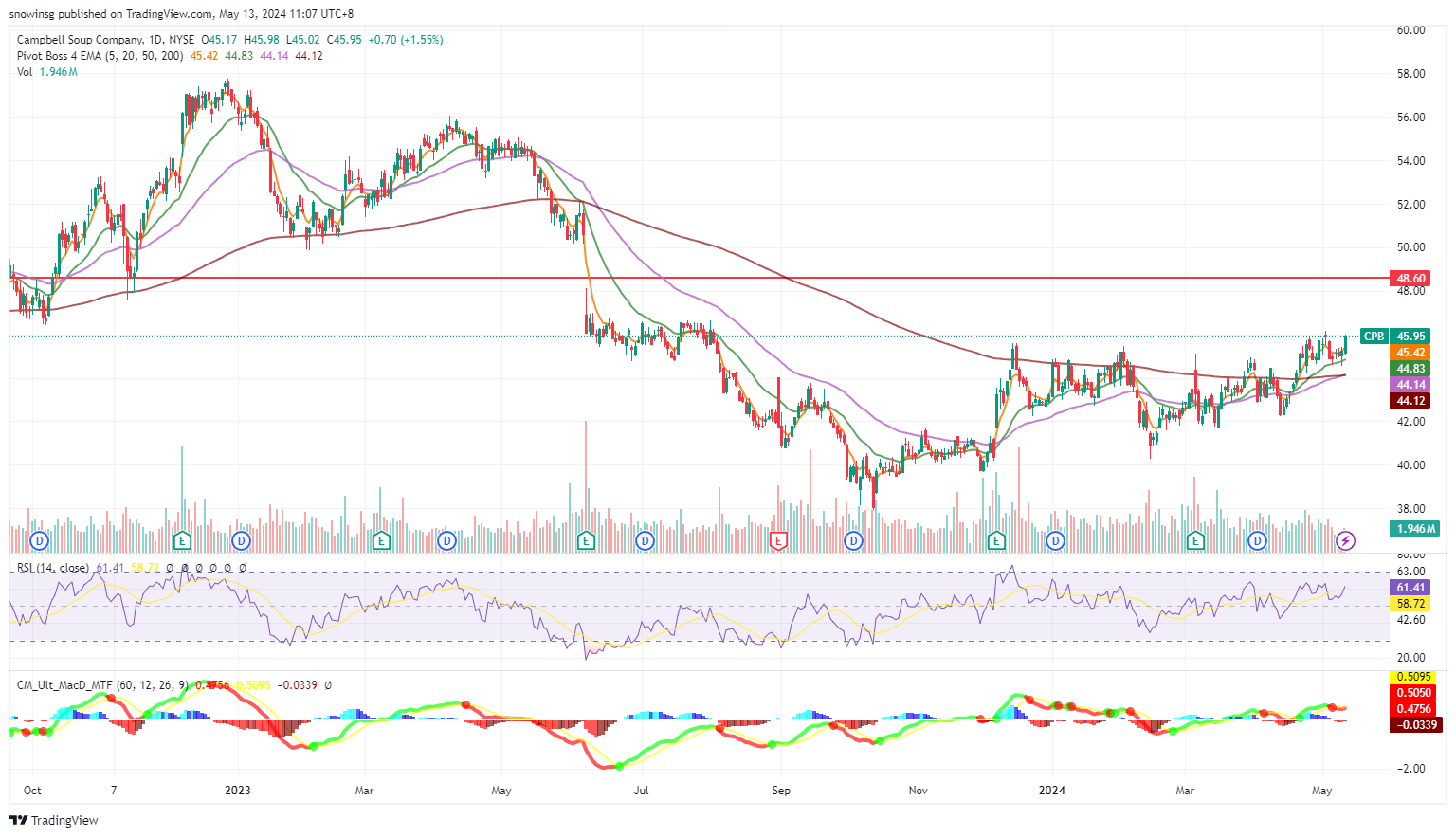
Task: Click the CM_Ult_MacD_MTF indicator legend
Action: point(103,684)
